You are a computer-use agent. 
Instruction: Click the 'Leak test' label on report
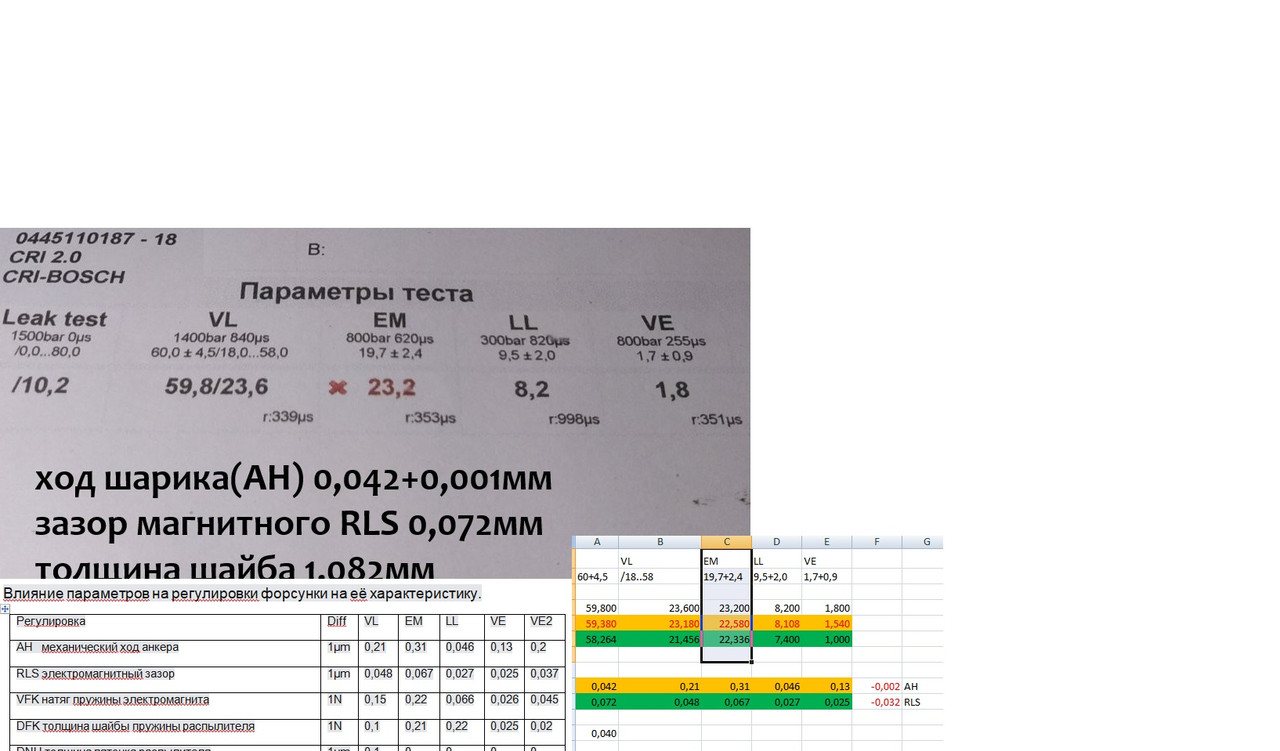pos(54,318)
